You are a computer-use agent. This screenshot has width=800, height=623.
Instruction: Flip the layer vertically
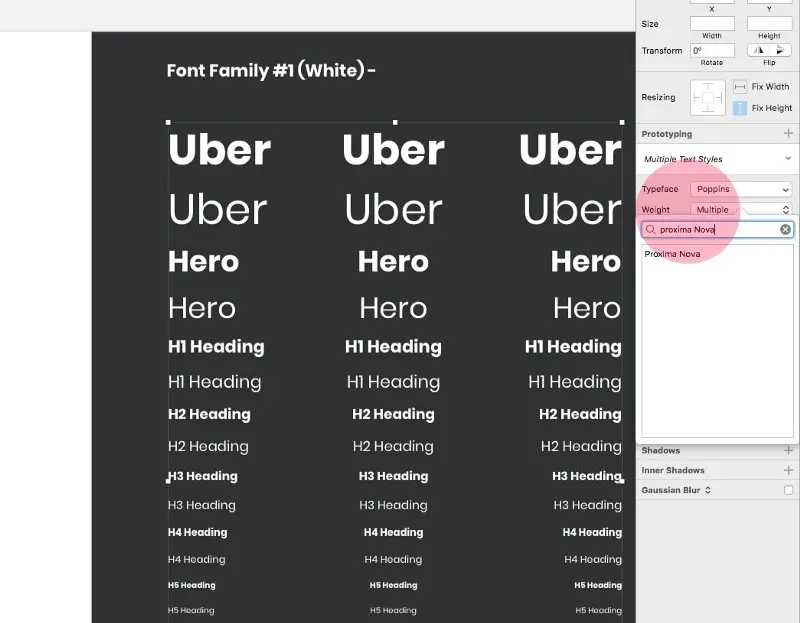pos(781,50)
